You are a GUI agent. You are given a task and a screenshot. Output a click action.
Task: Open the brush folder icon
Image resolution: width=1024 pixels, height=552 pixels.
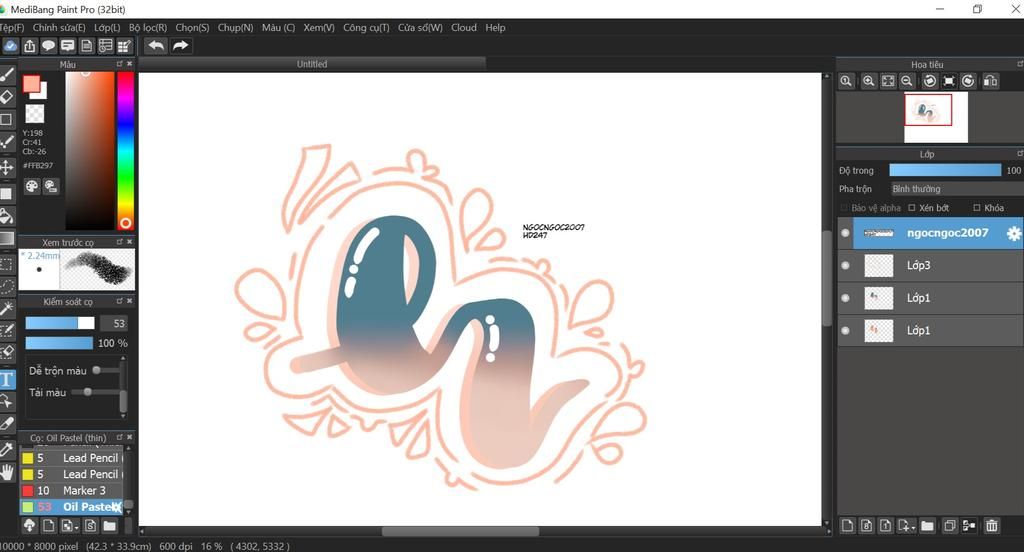pyautogui.click(x=110, y=525)
